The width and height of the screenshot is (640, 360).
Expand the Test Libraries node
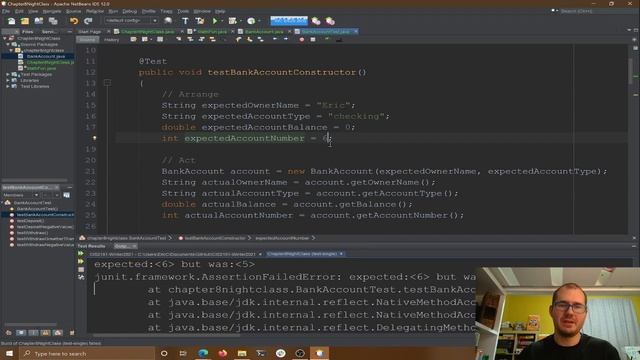tap(8, 86)
